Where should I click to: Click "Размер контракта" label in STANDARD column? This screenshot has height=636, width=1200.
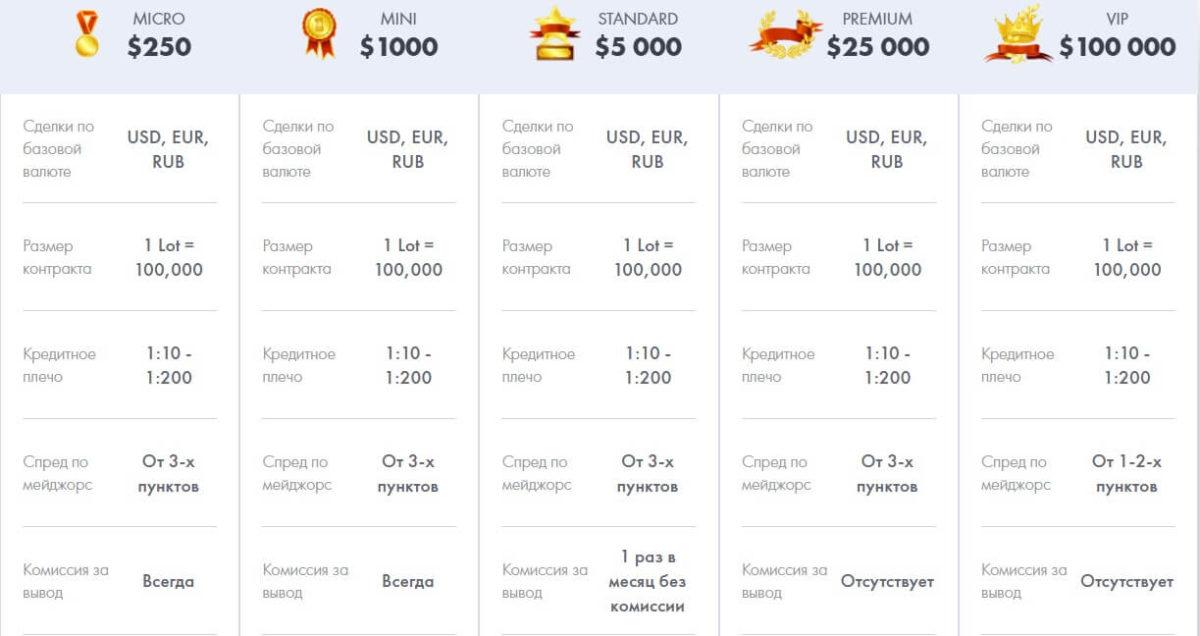point(536,257)
